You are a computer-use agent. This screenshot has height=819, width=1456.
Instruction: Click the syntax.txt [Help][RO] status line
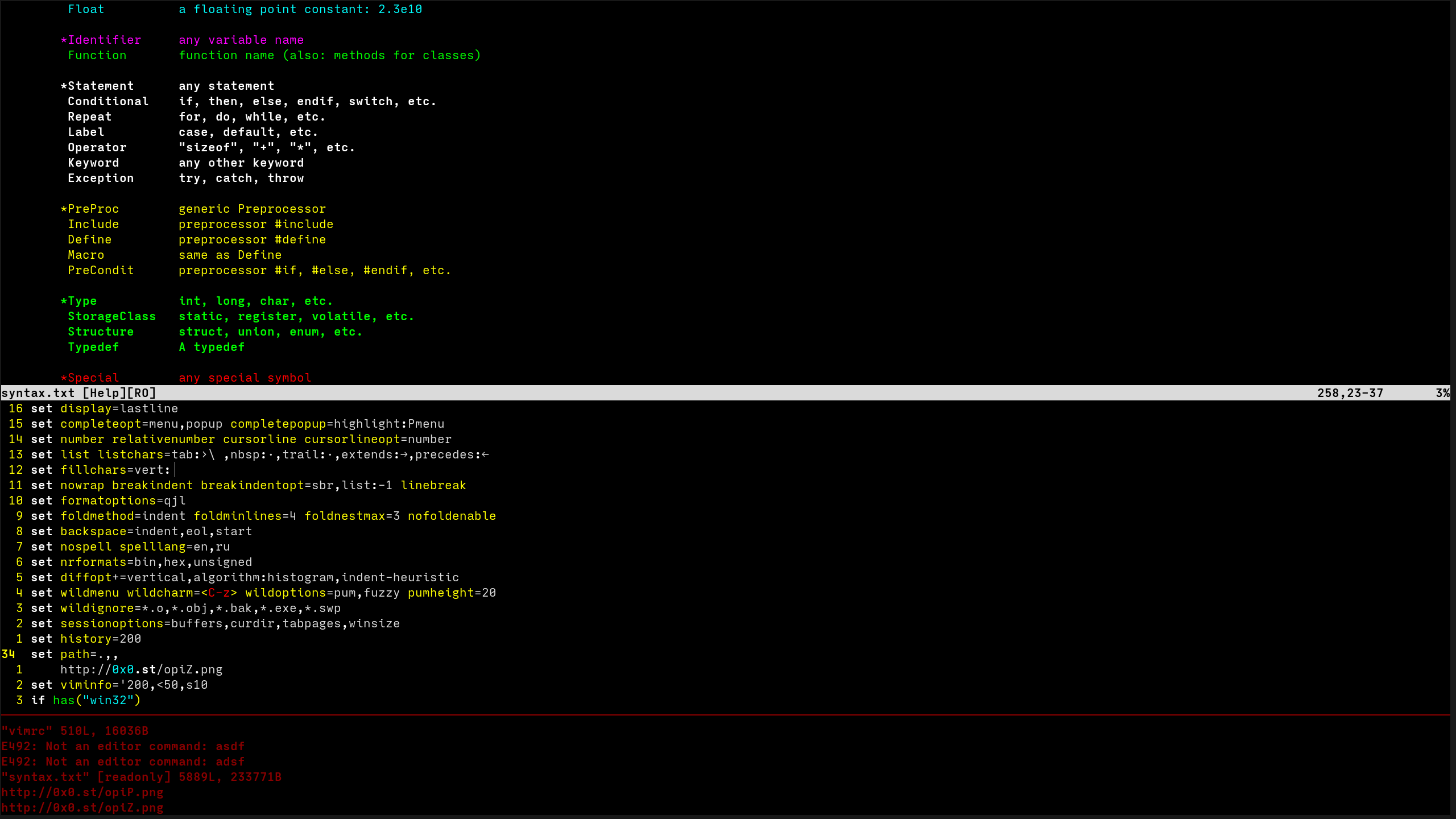(x=80, y=392)
